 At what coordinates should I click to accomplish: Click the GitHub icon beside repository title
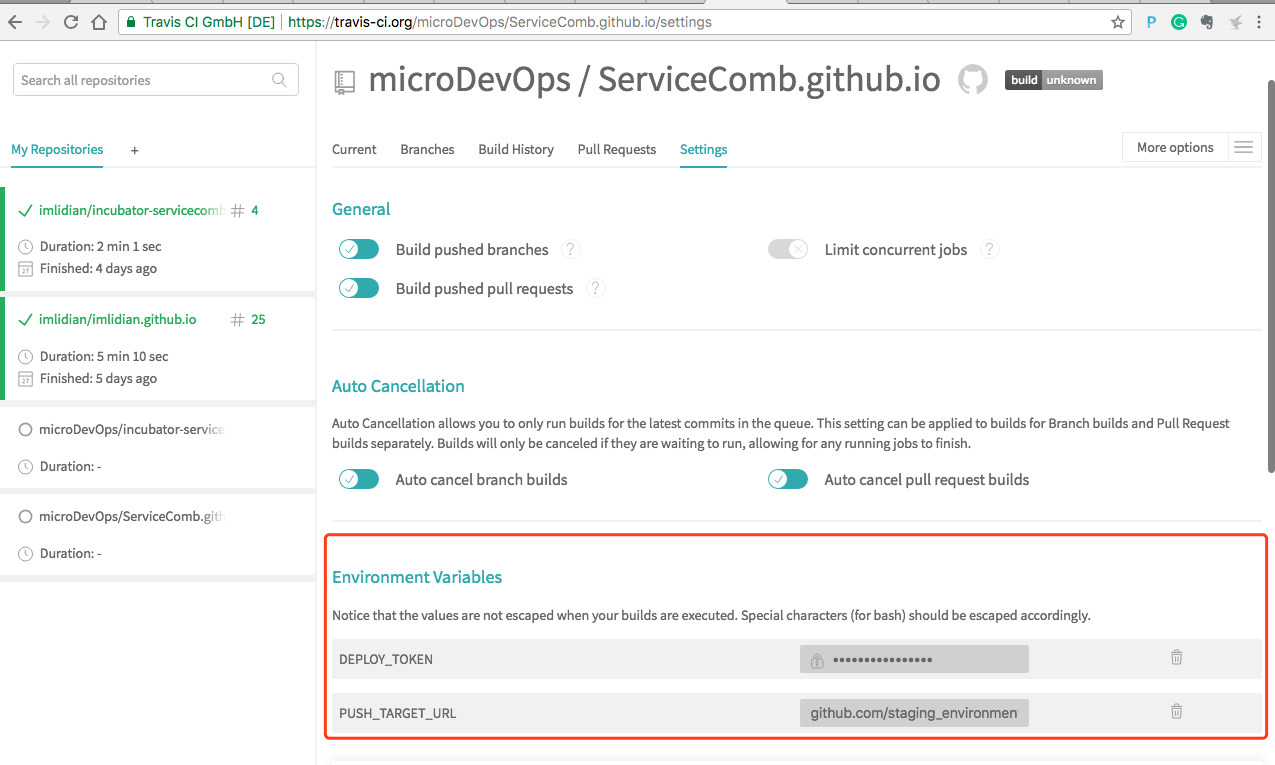(973, 80)
